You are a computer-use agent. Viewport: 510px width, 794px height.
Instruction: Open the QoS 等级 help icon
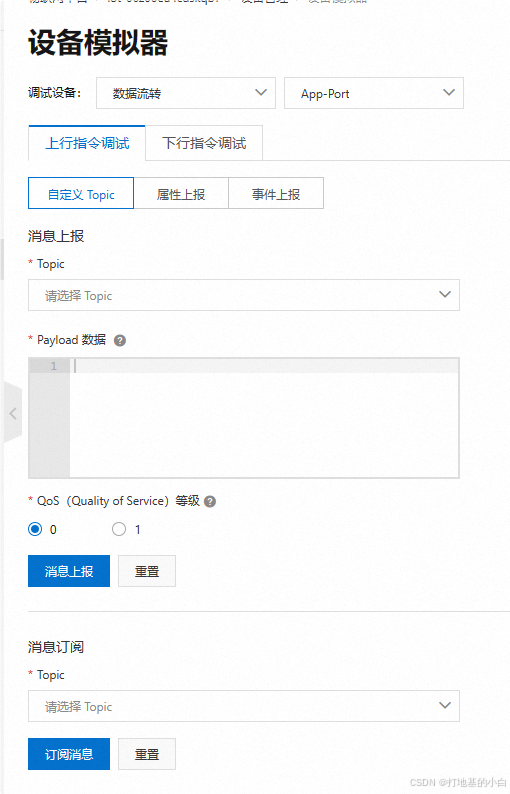pyautogui.click(x=210, y=501)
